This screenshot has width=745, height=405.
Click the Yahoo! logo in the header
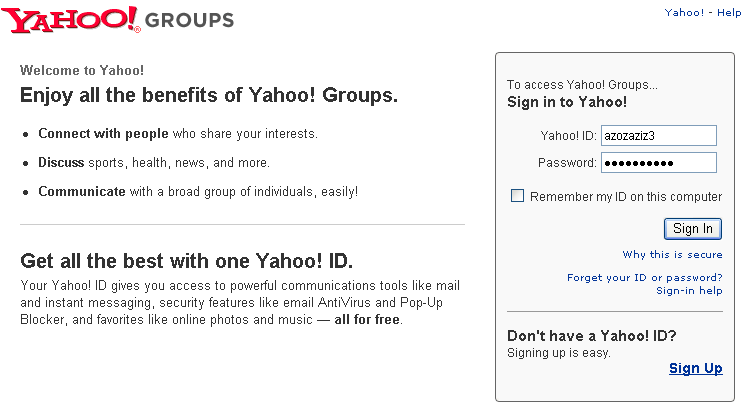pos(73,18)
